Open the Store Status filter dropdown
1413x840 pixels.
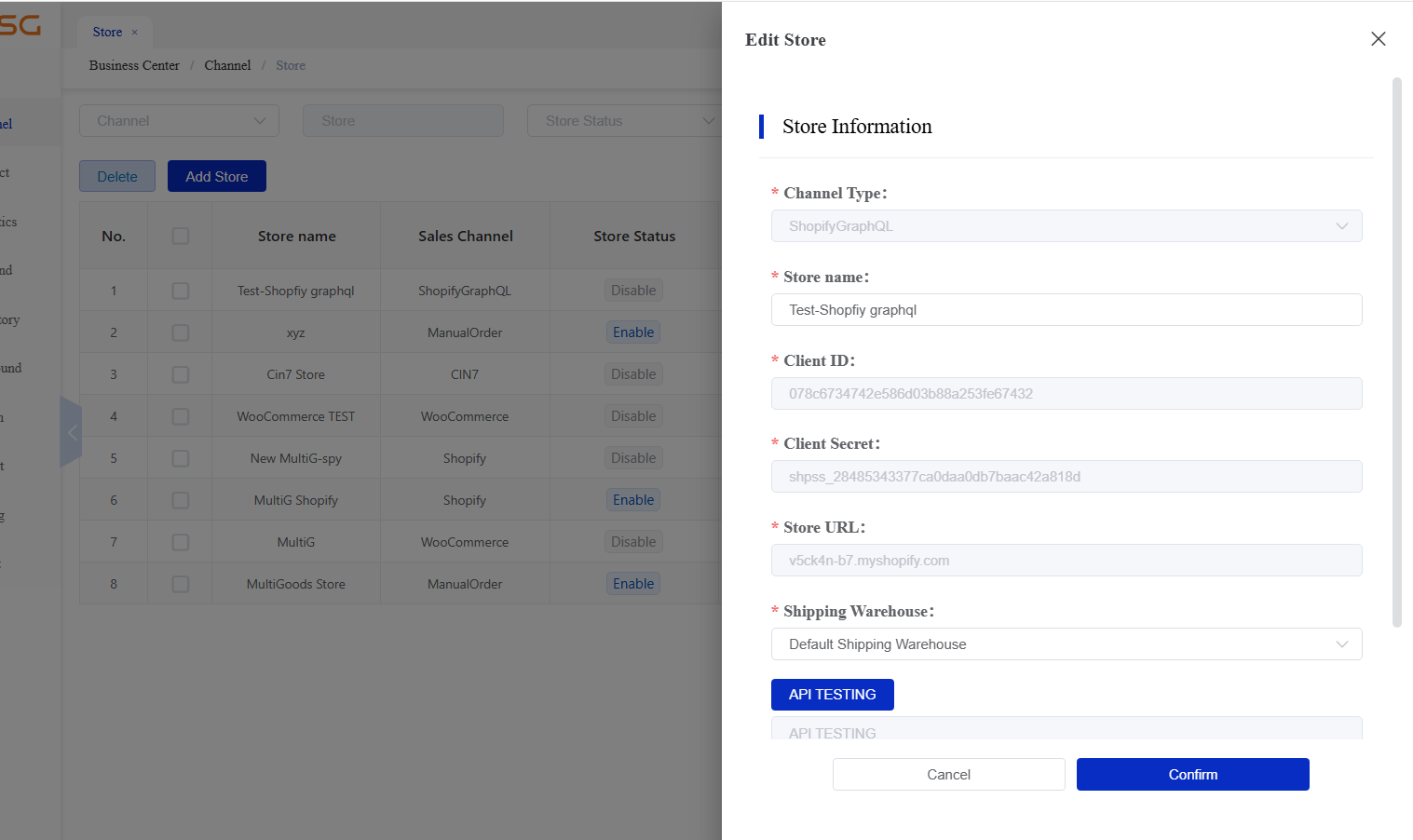624,121
